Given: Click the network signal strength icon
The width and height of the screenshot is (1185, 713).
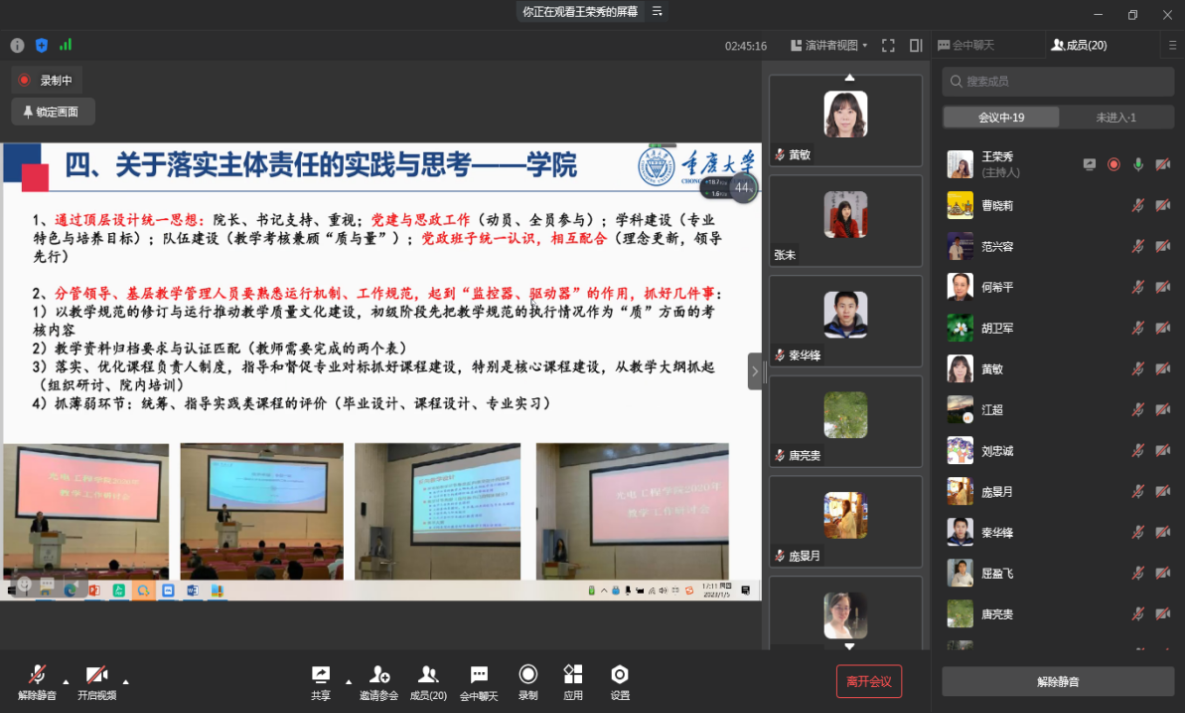Looking at the screenshot, I should 66,45.
